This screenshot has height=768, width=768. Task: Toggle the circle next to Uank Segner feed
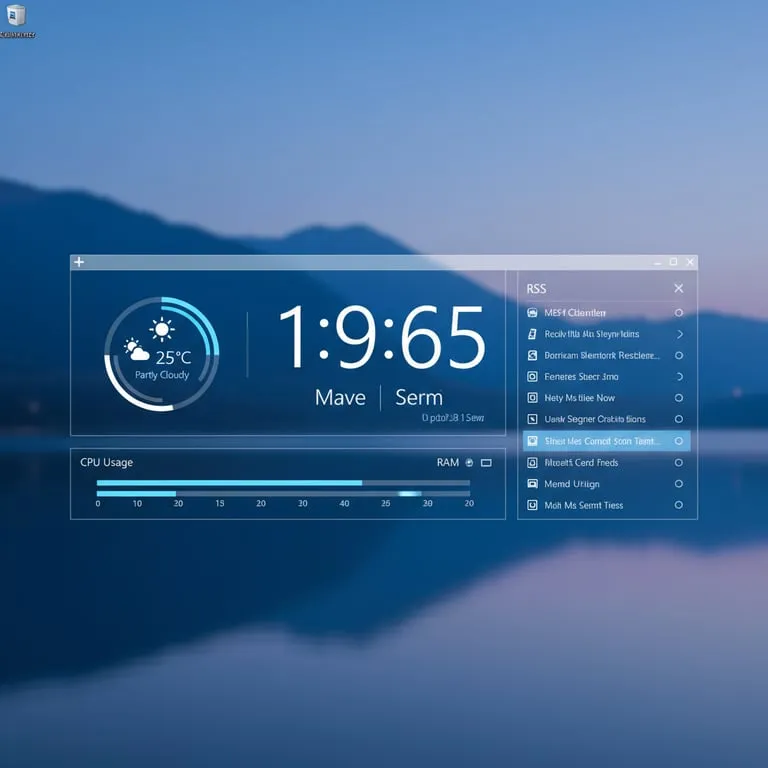pos(679,420)
